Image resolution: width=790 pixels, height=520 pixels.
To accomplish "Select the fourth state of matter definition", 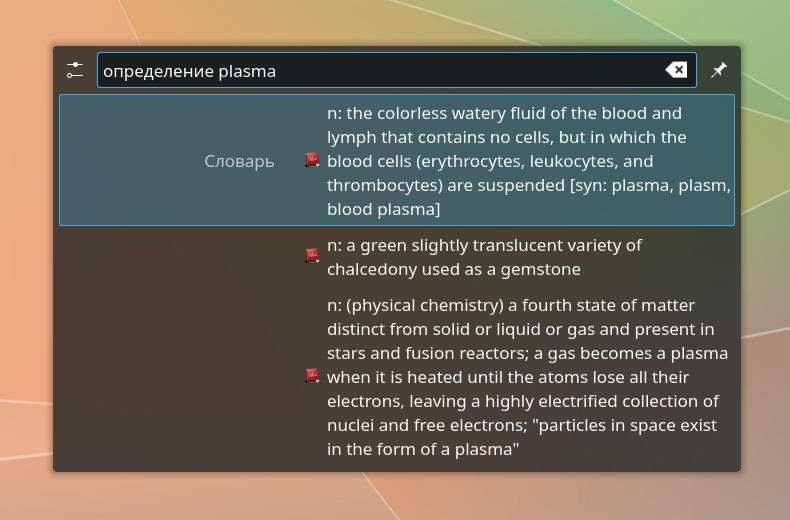I will tap(397, 377).
